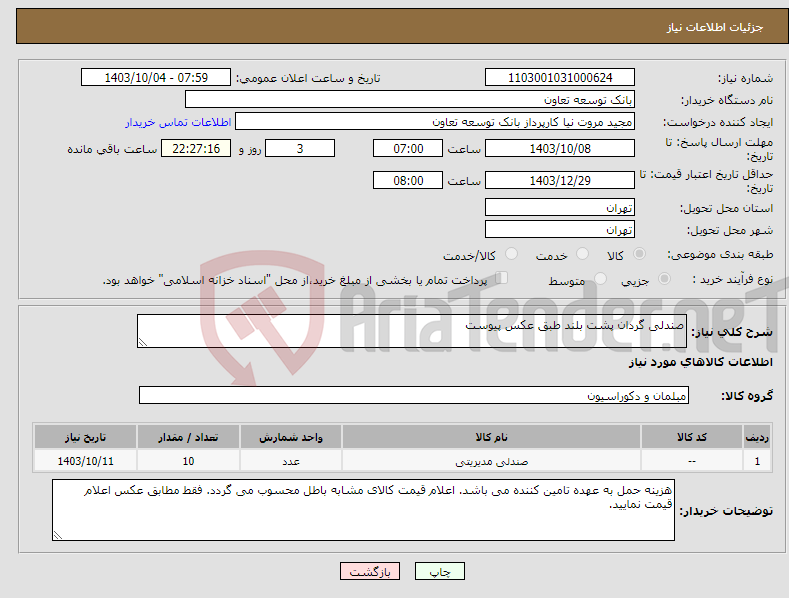Viewport: 789px width, 598px height.
Task: Click the بازگشت (back) button
Action: coord(370,571)
